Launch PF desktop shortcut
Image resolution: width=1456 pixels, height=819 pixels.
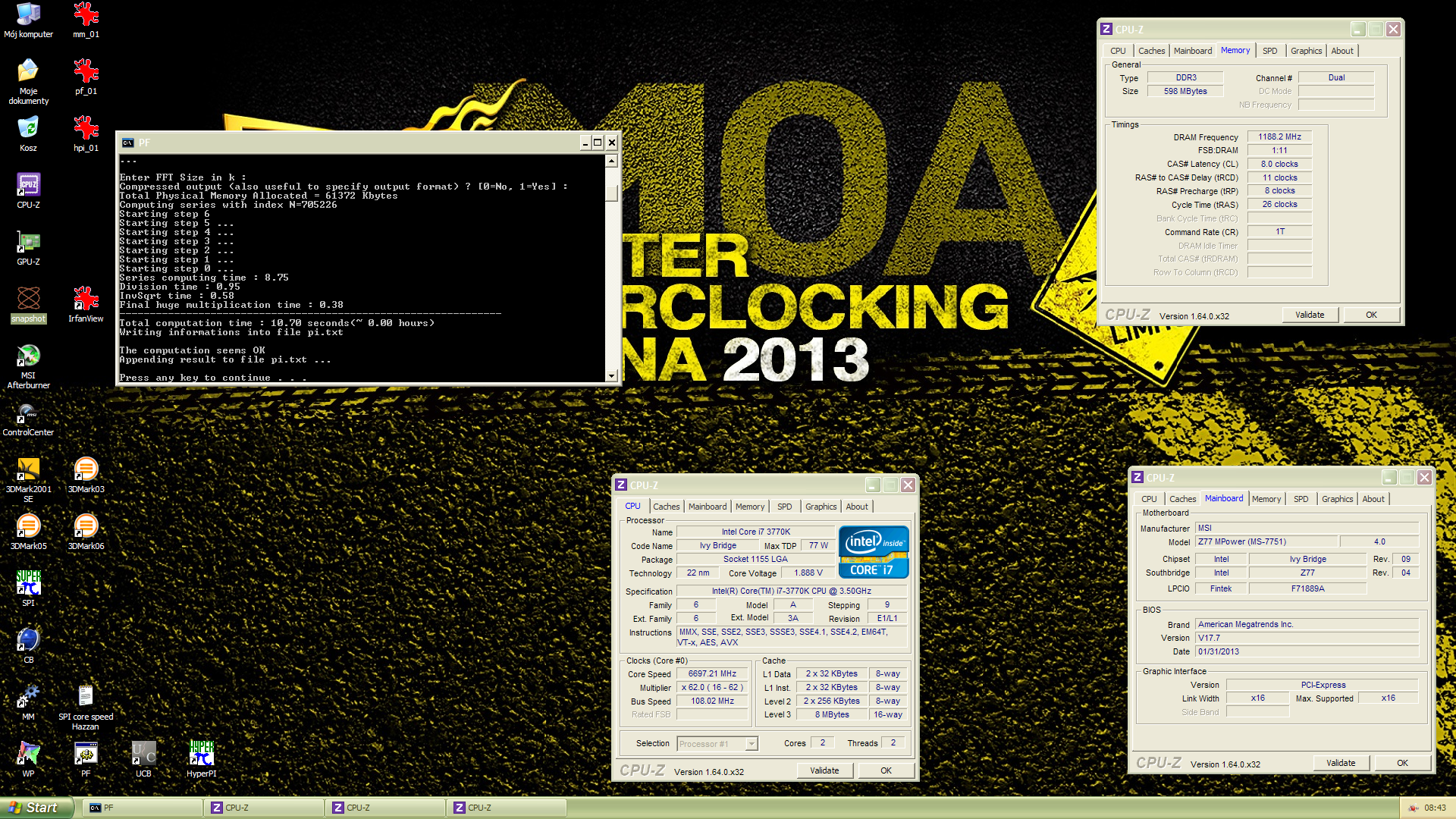pyautogui.click(x=86, y=760)
